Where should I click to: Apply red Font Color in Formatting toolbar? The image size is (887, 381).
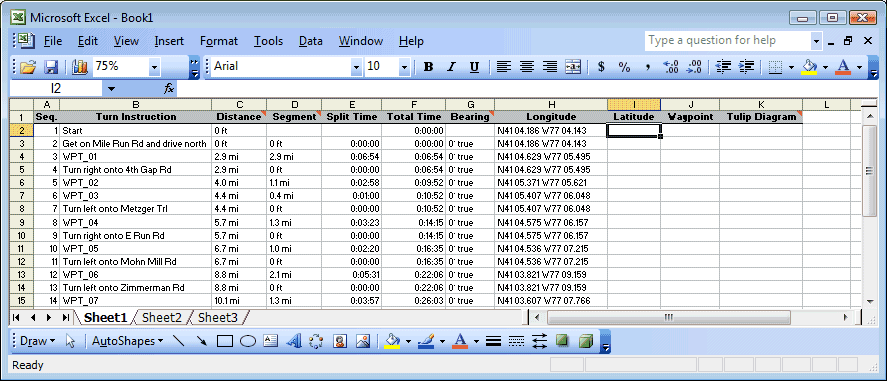843,67
